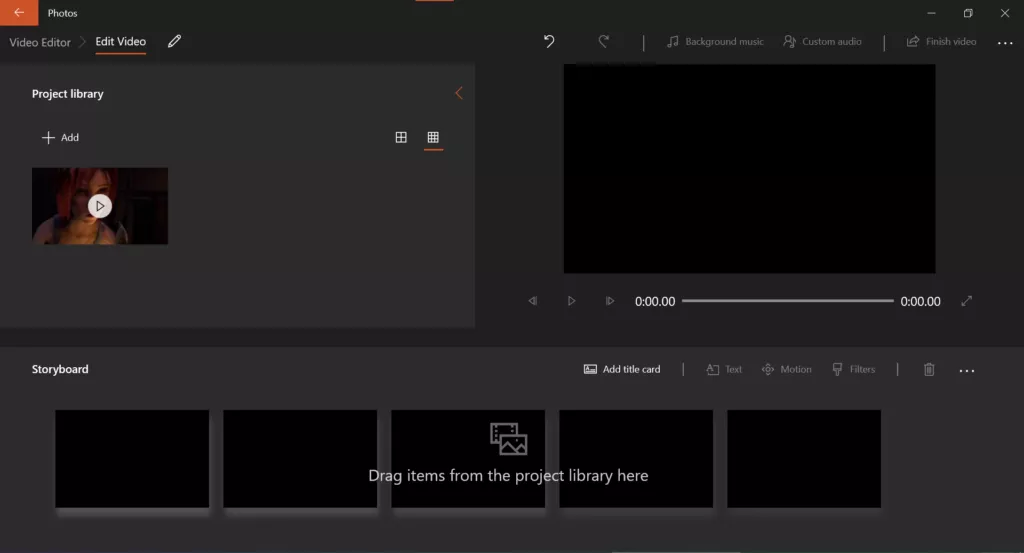Go back to Video Editor breadcrumb

click(x=40, y=42)
